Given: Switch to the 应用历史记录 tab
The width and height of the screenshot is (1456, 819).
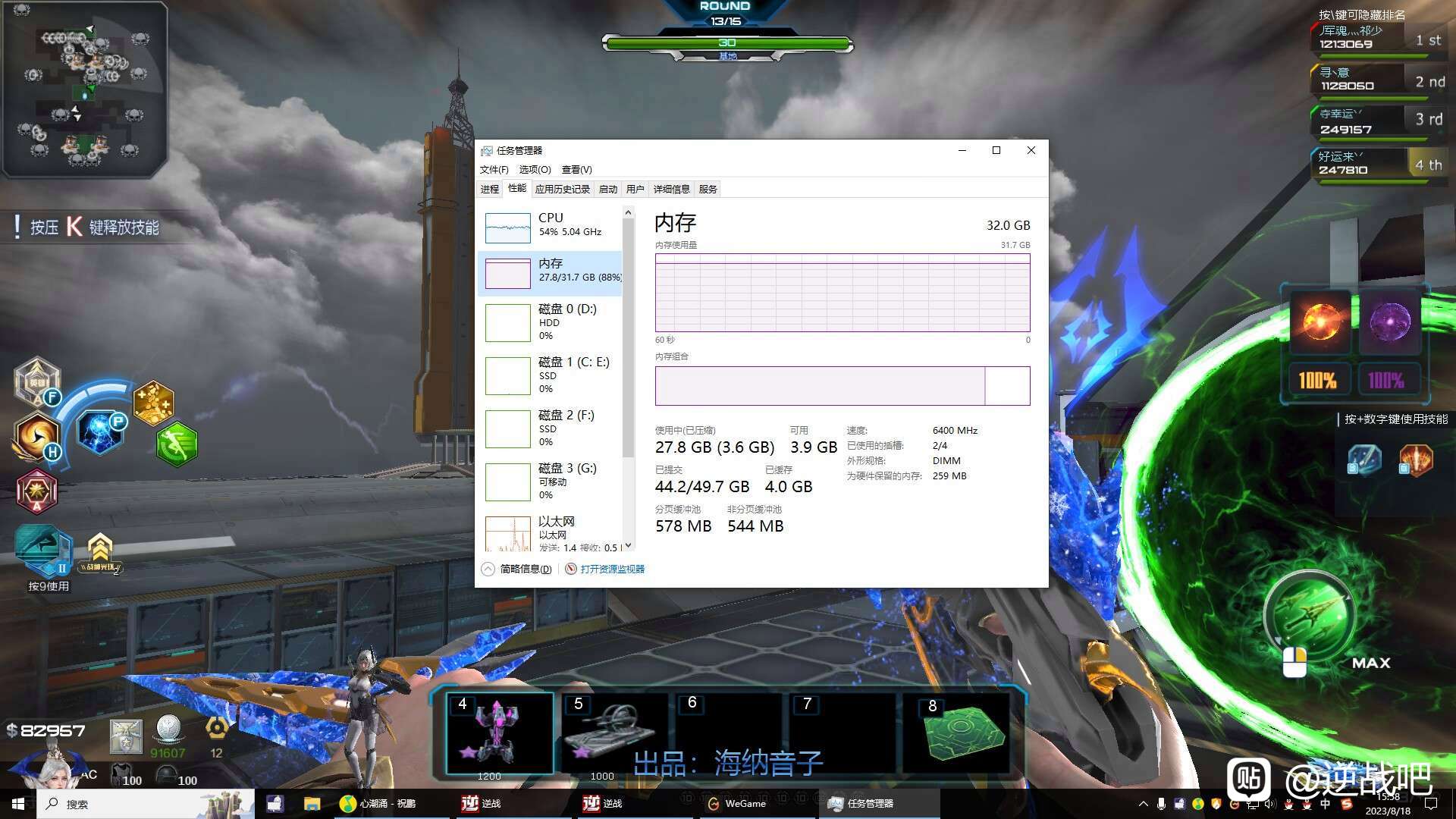Looking at the screenshot, I should (x=562, y=190).
